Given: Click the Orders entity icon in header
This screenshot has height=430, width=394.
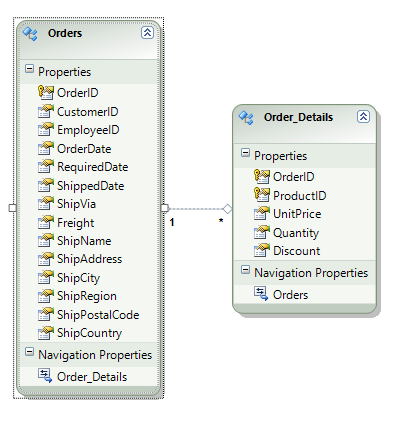Looking at the screenshot, I should pos(30,33).
